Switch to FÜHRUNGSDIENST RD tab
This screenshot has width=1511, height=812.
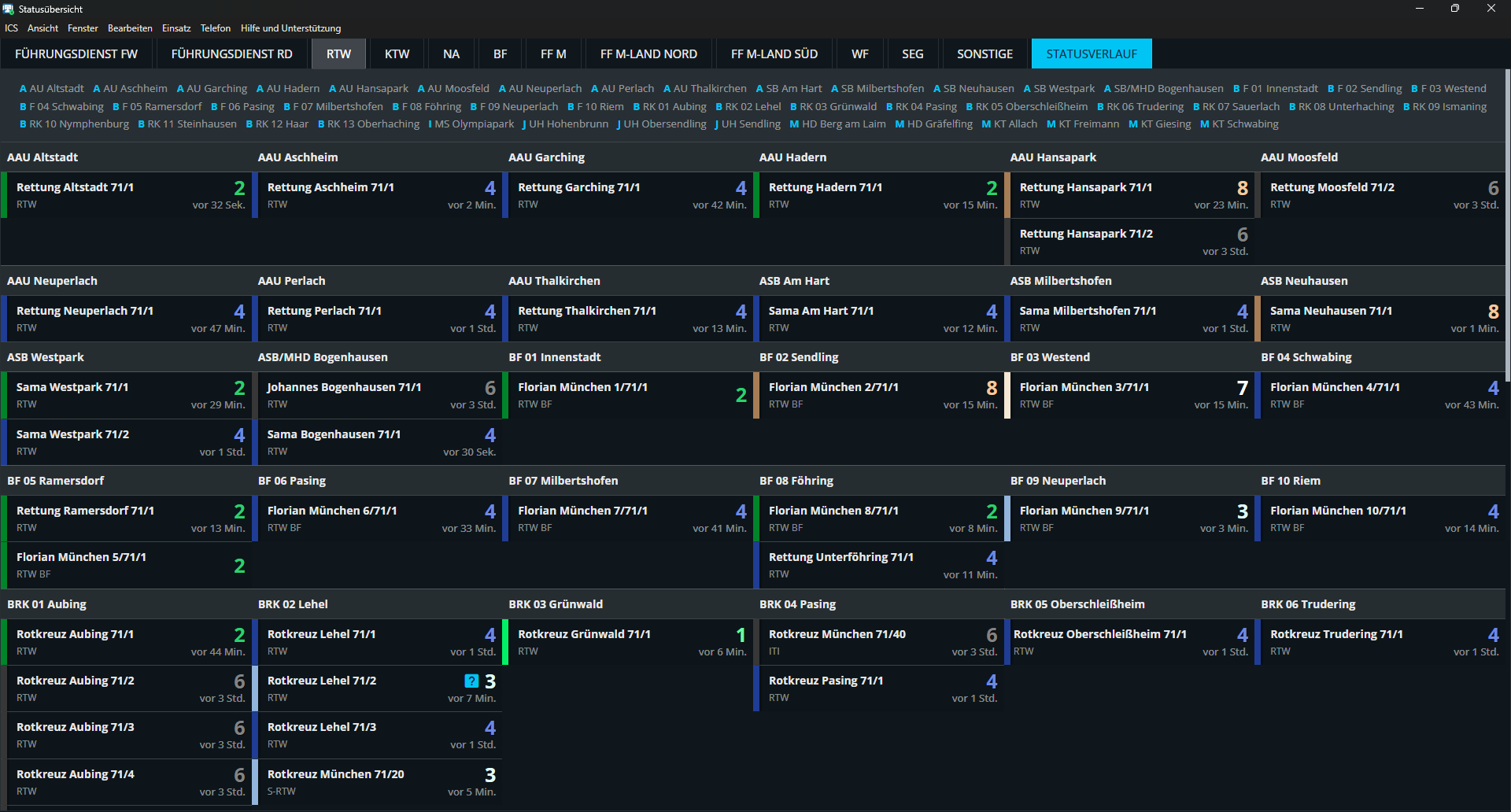coord(231,54)
